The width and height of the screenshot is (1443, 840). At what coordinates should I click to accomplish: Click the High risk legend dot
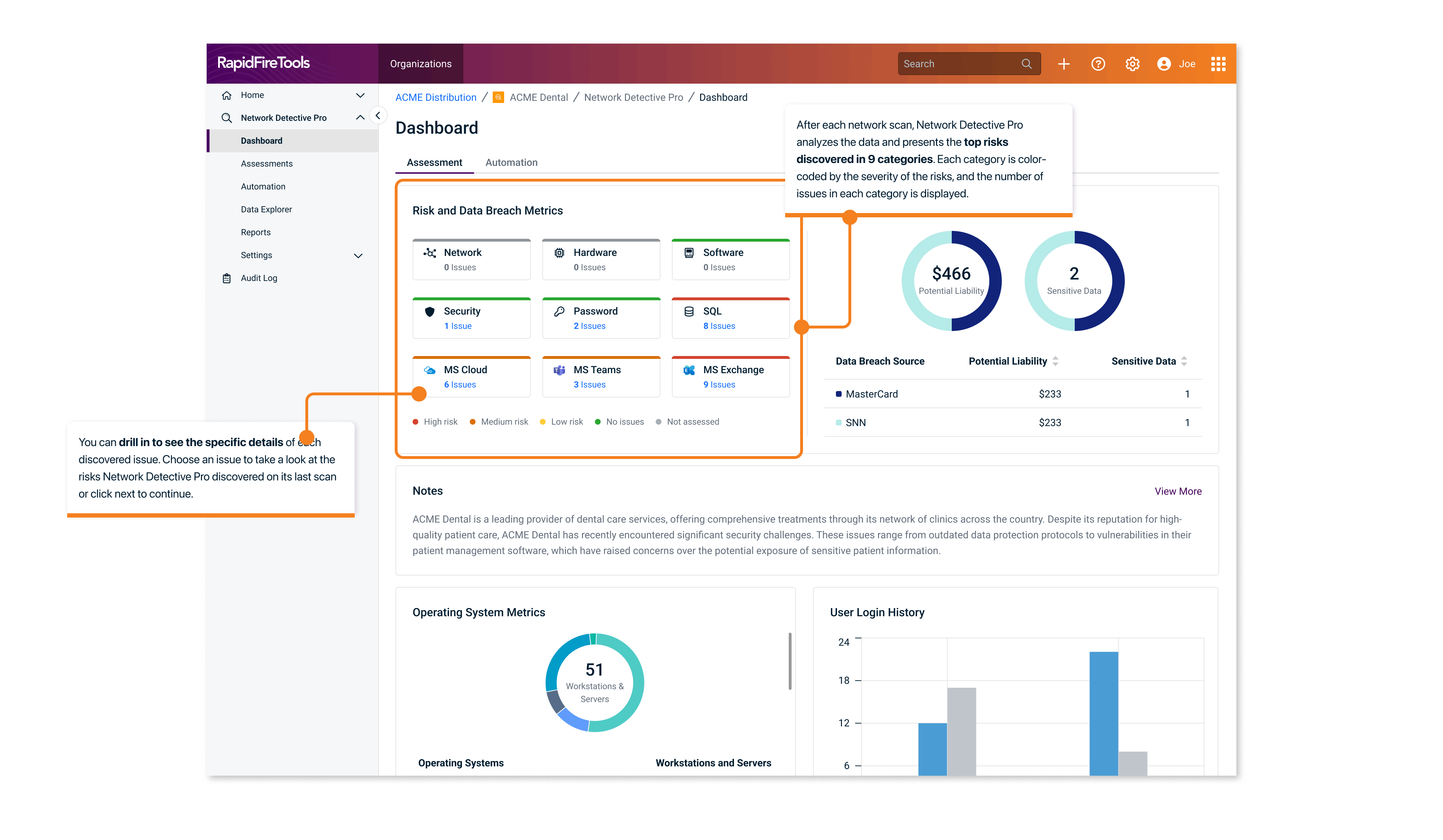pos(415,421)
